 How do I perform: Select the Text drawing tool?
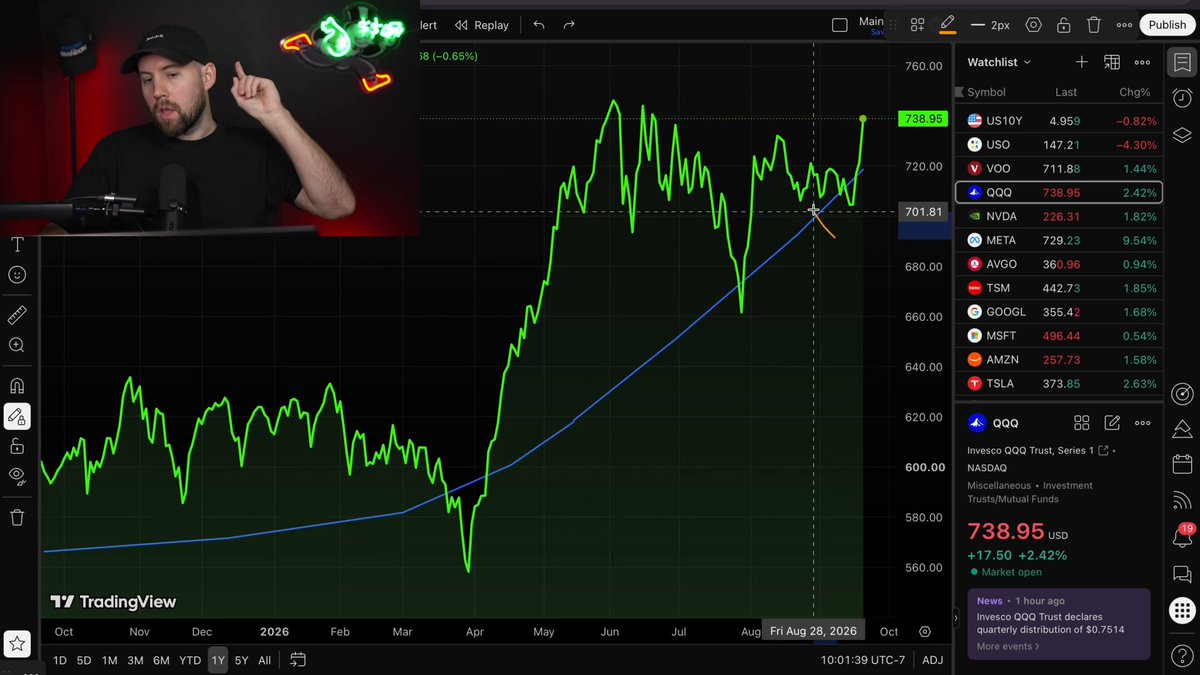coord(17,245)
